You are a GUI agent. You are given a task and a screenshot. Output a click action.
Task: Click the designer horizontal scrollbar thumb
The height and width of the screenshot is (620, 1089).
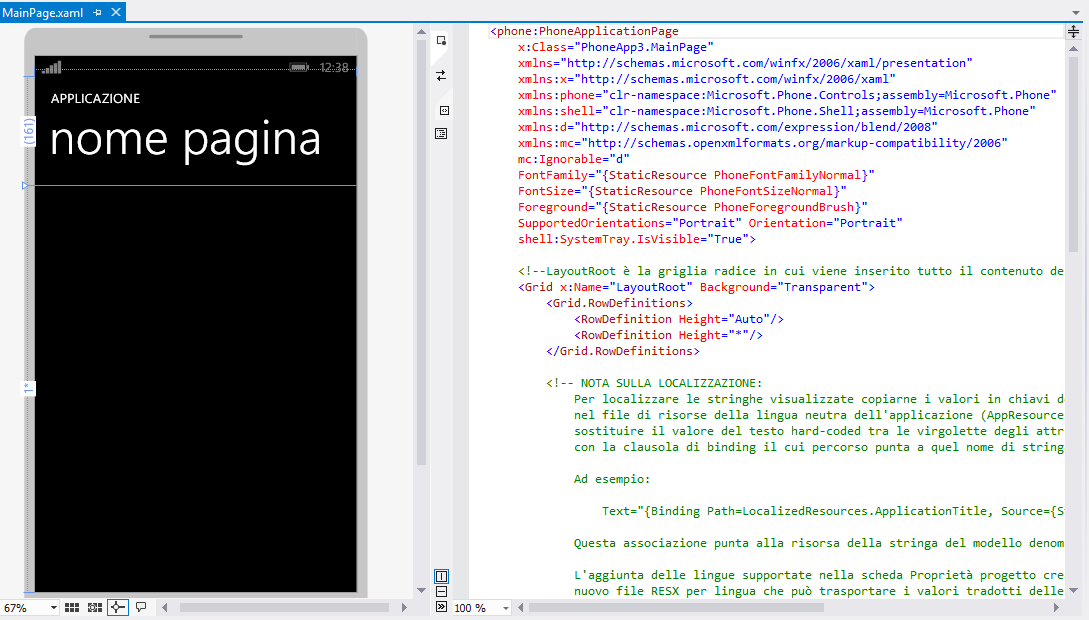click(x=284, y=608)
